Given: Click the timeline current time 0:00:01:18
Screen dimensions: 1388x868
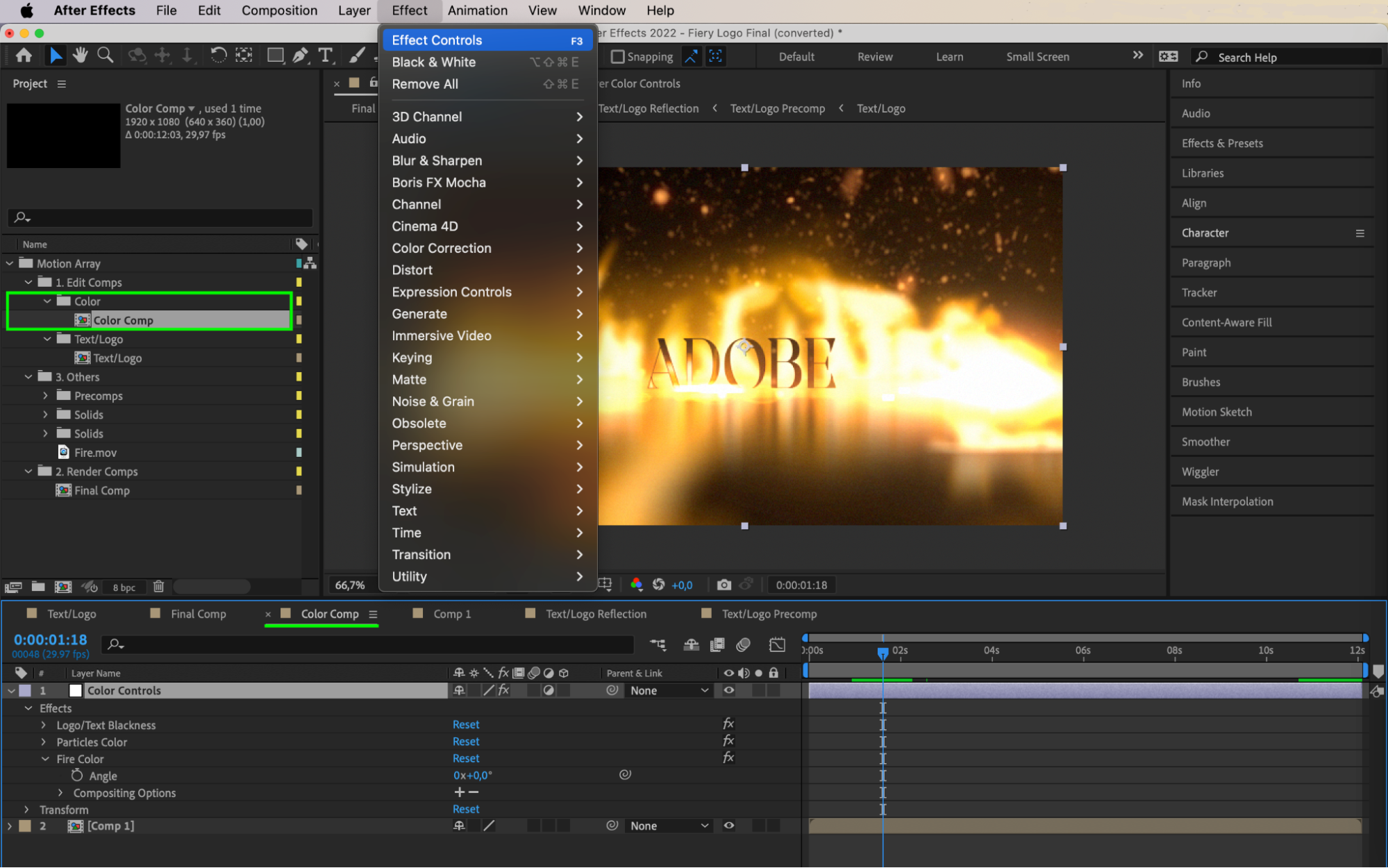Looking at the screenshot, I should click(51, 640).
